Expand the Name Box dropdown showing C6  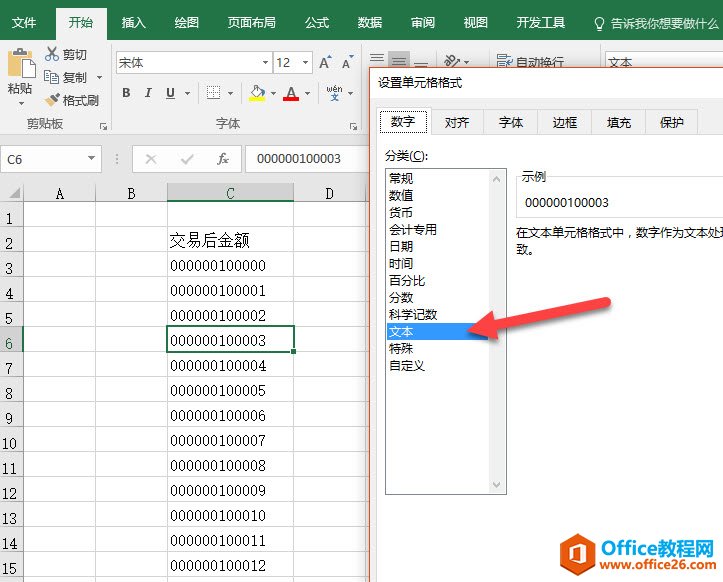(x=91, y=159)
